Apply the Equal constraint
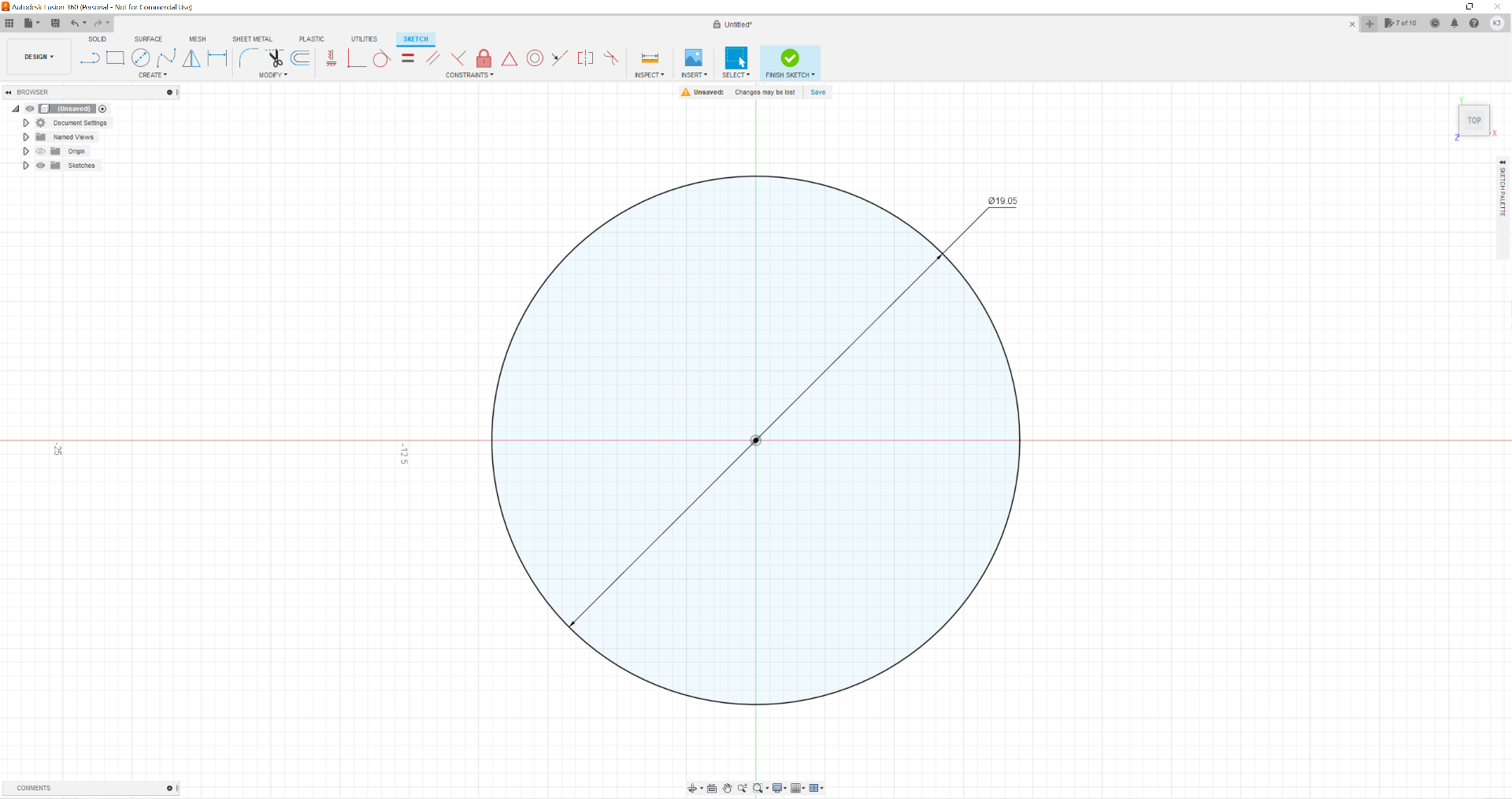The height and width of the screenshot is (799, 1512). click(x=408, y=58)
